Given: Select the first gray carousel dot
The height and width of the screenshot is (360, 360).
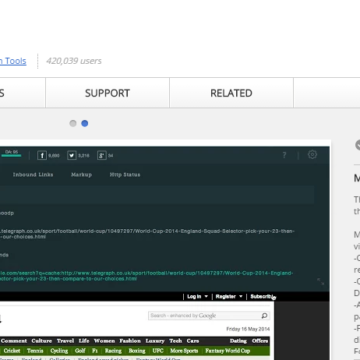Looking at the screenshot, I should coord(73,123).
